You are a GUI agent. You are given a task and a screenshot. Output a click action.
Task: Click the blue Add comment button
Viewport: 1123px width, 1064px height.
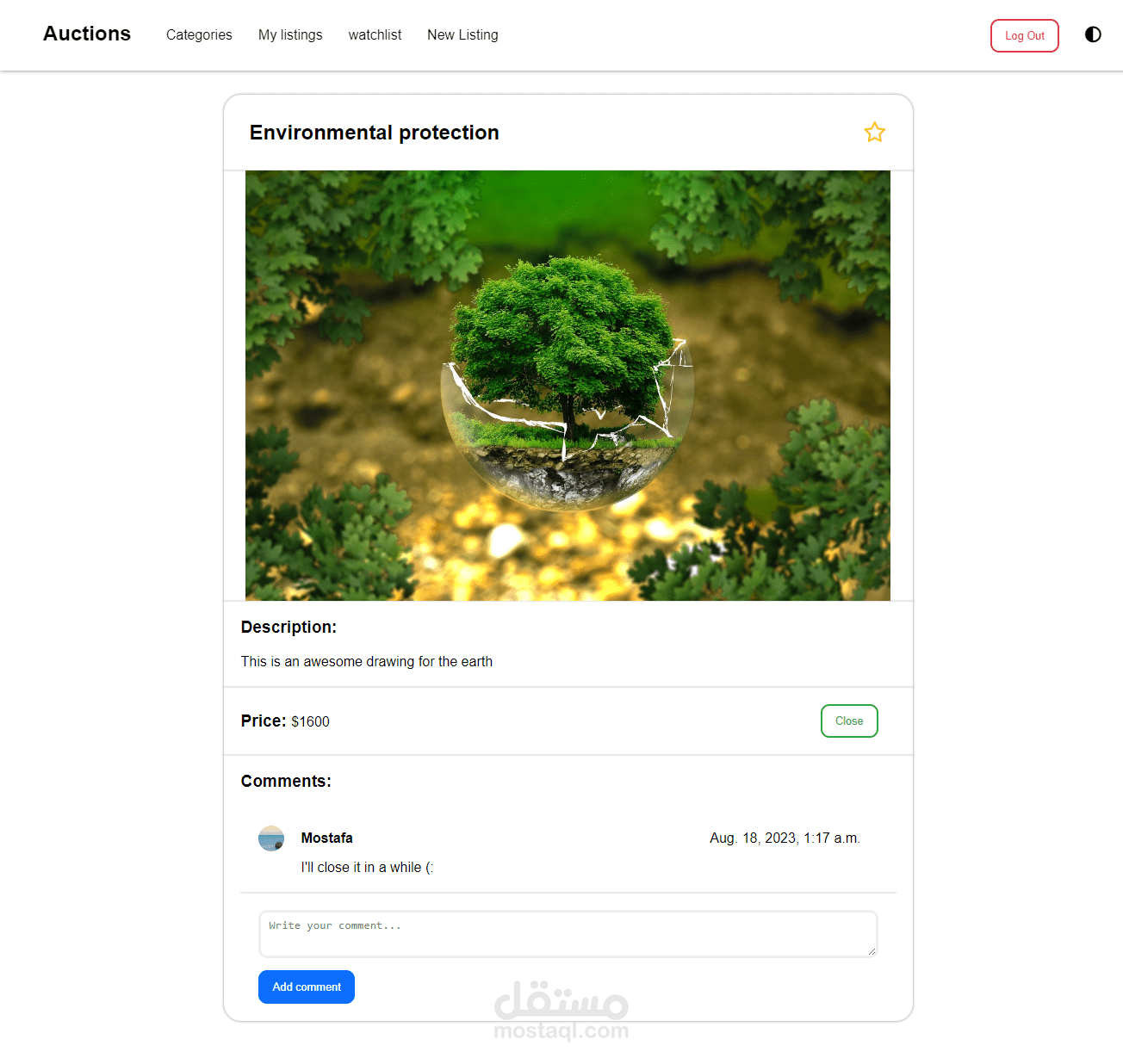coord(307,987)
